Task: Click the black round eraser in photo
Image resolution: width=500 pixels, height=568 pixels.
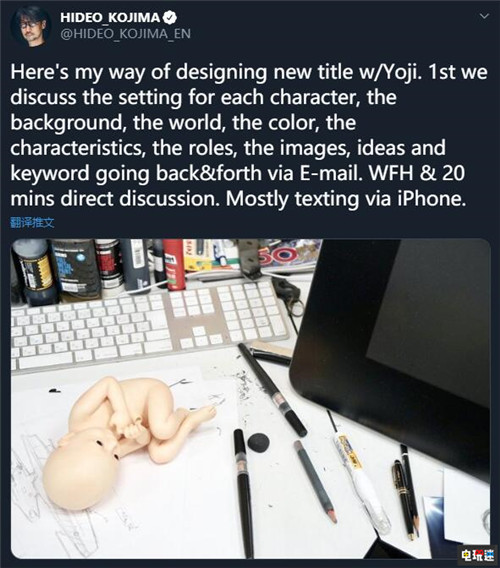Action: tap(258, 442)
